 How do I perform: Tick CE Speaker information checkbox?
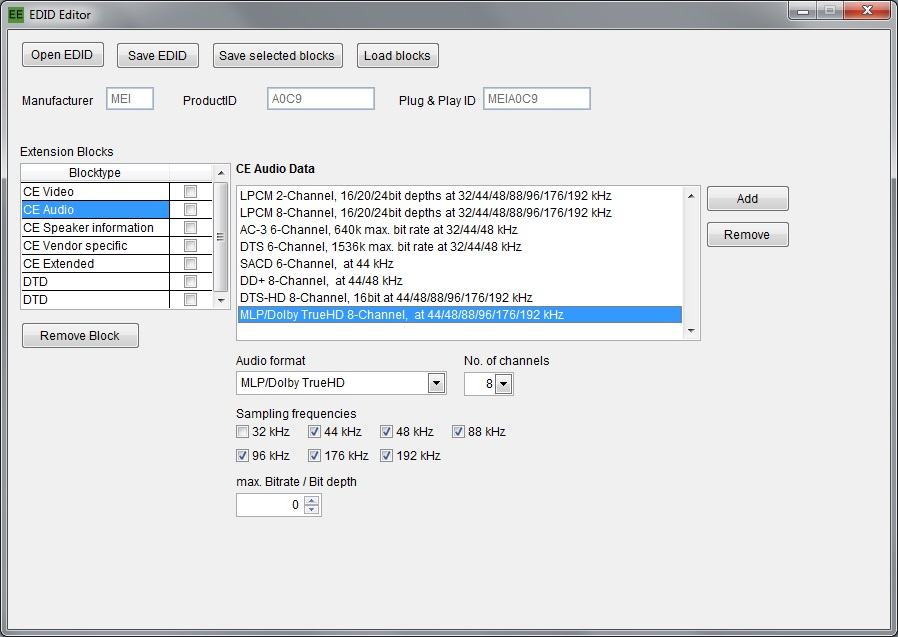click(x=191, y=227)
